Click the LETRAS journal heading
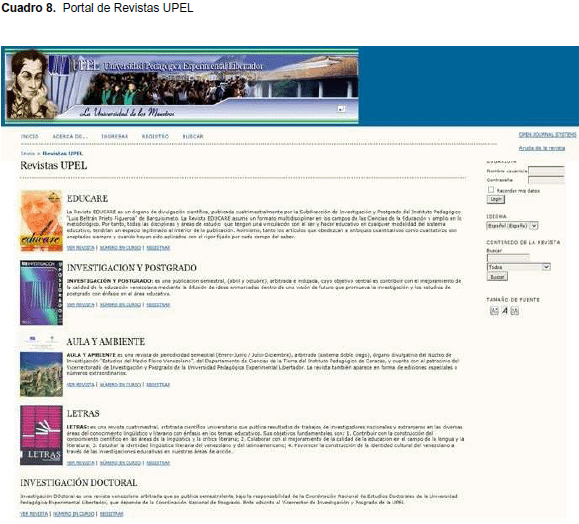 83,414
